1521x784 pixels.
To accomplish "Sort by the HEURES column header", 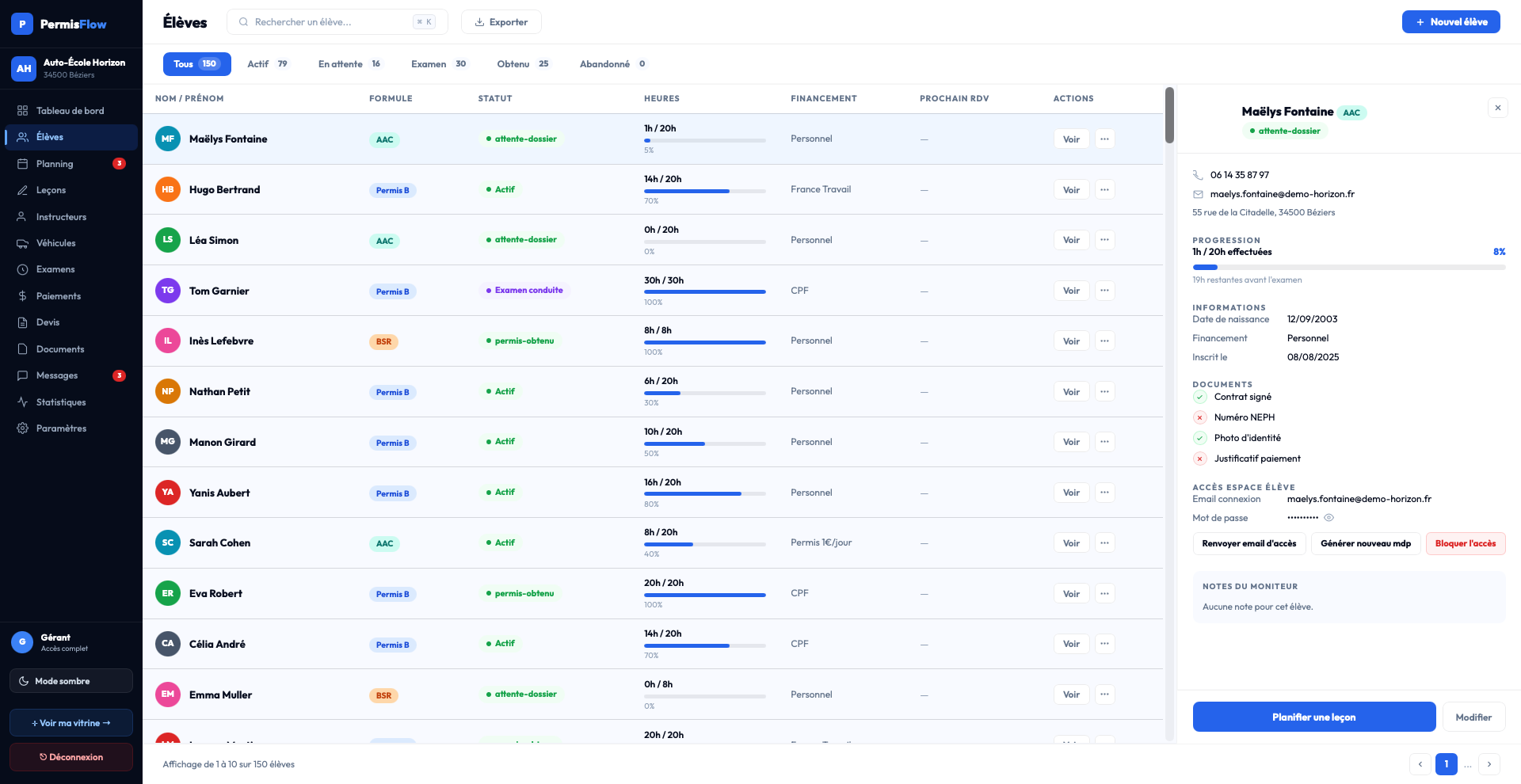I will tap(661, 98).
